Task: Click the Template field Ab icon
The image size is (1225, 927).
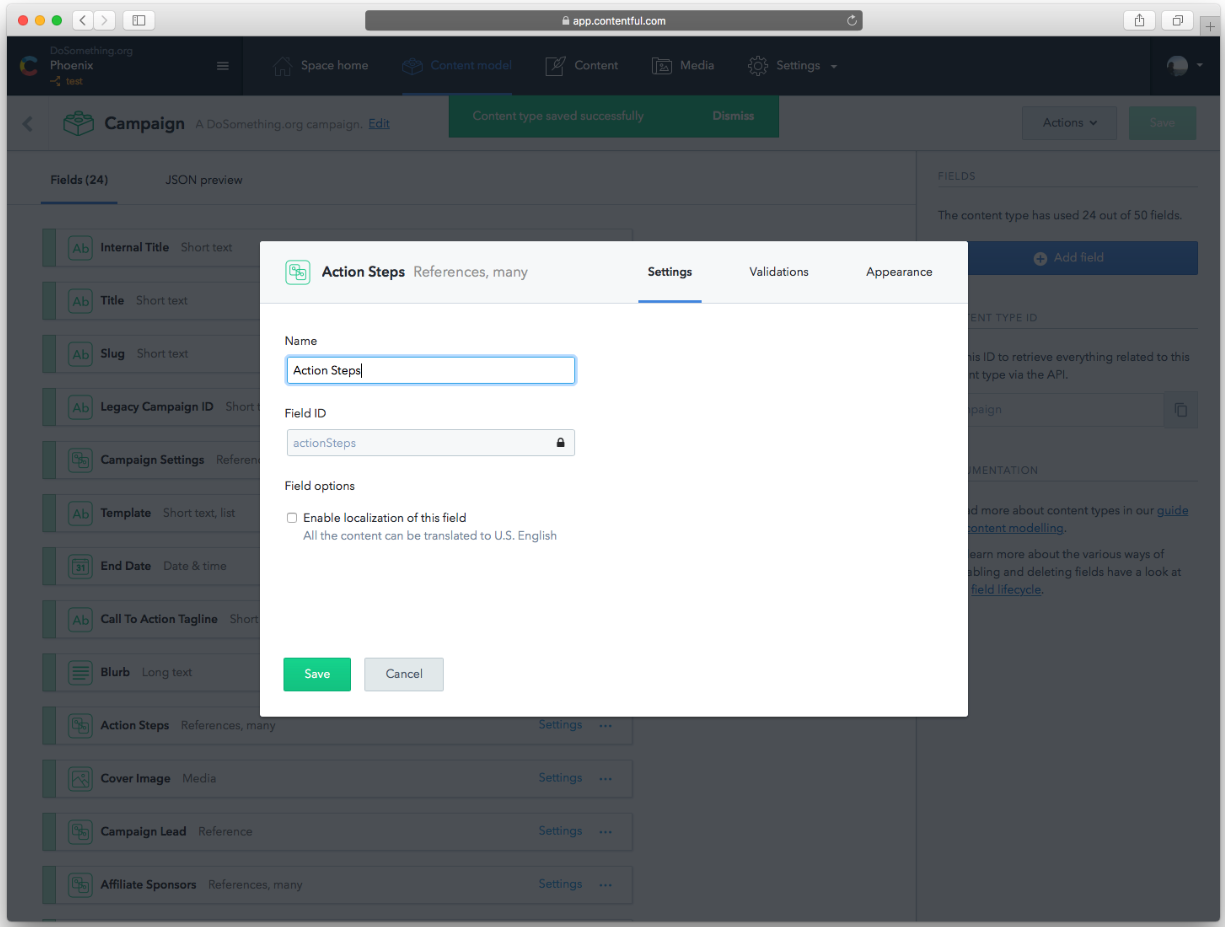Action: 81,513
